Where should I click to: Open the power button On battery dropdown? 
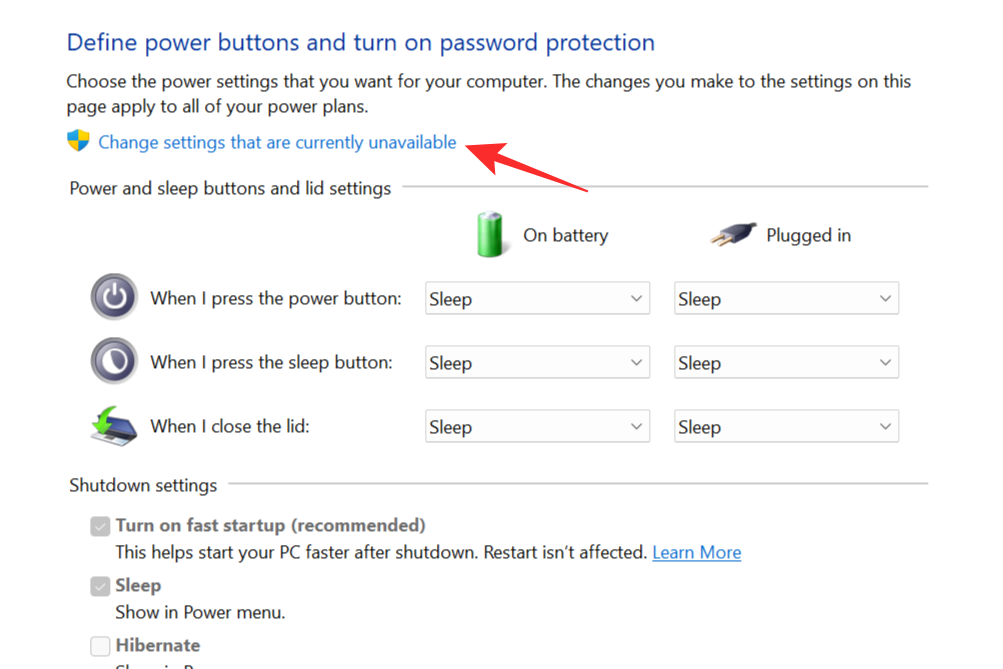pos(537,297)
